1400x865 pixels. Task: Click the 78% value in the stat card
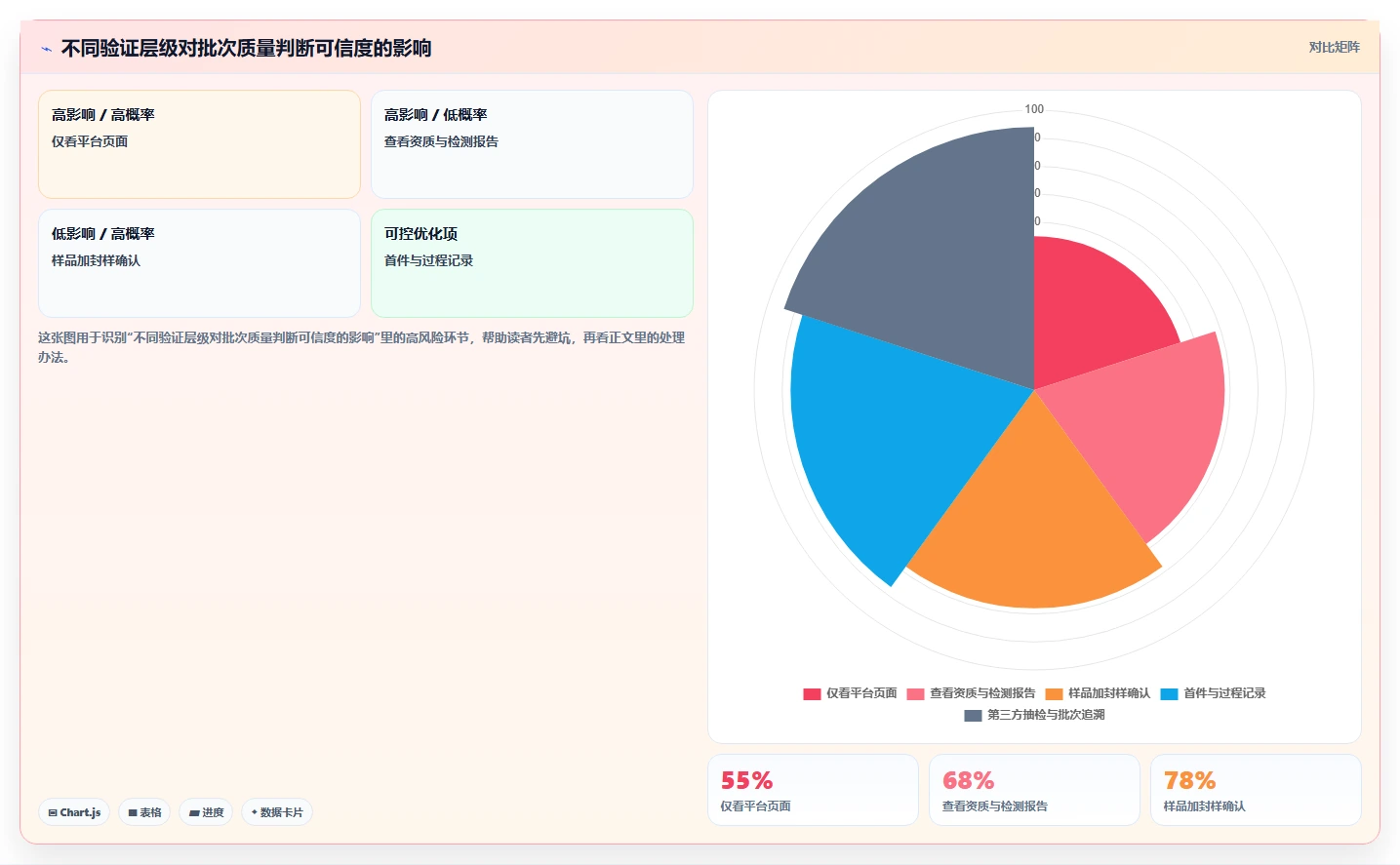click(1189, 780)
